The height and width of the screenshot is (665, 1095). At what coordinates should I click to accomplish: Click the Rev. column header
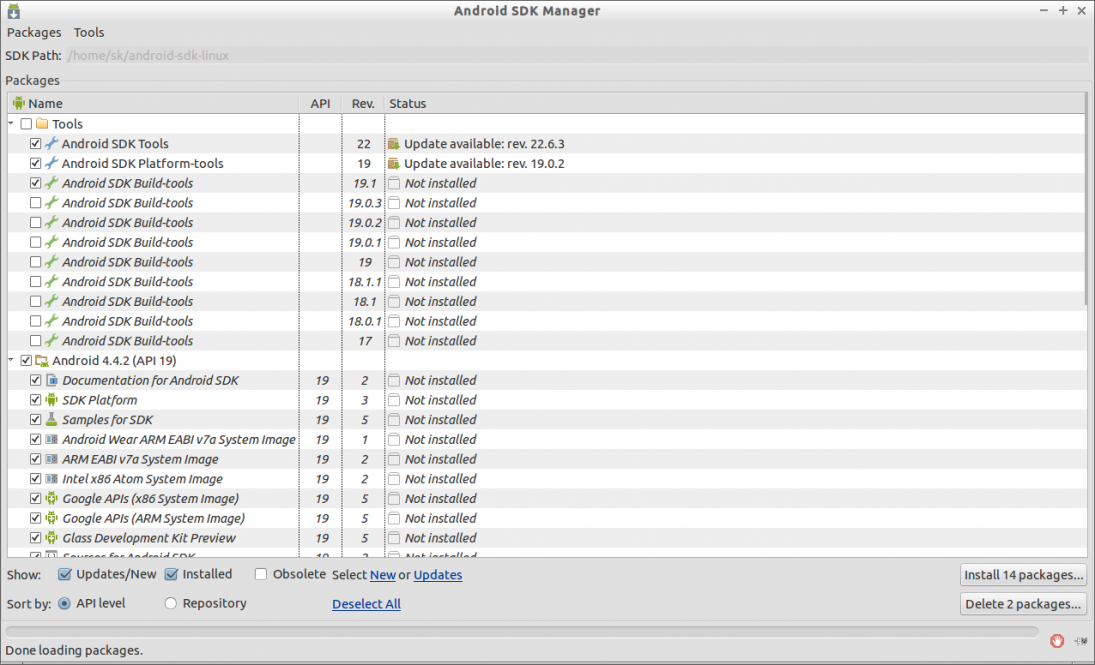363,103
